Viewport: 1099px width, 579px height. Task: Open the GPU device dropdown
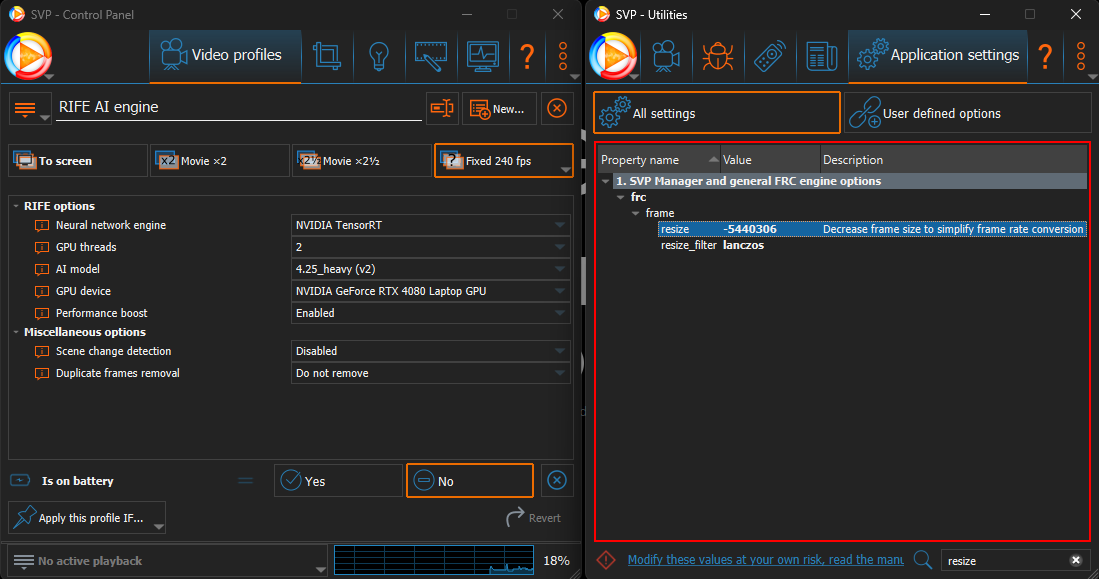click(x=430, y=291)
